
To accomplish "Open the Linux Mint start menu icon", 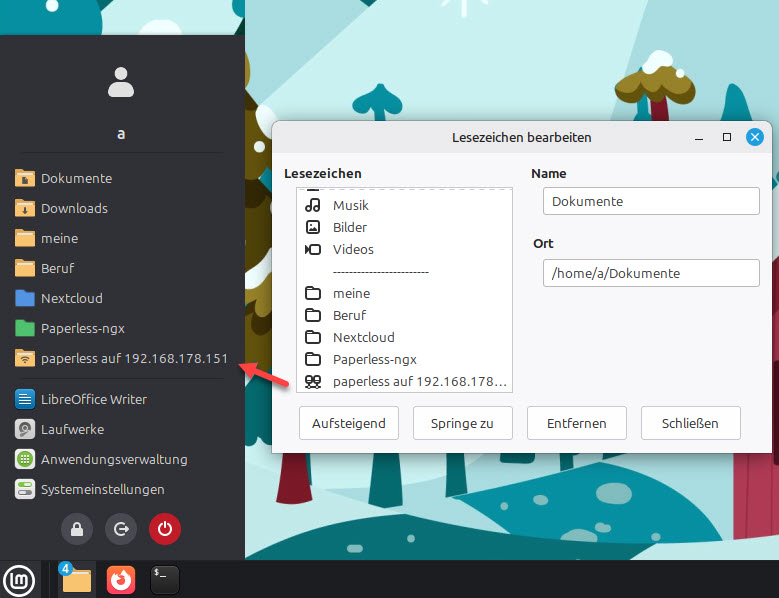I will pos(19,579).
